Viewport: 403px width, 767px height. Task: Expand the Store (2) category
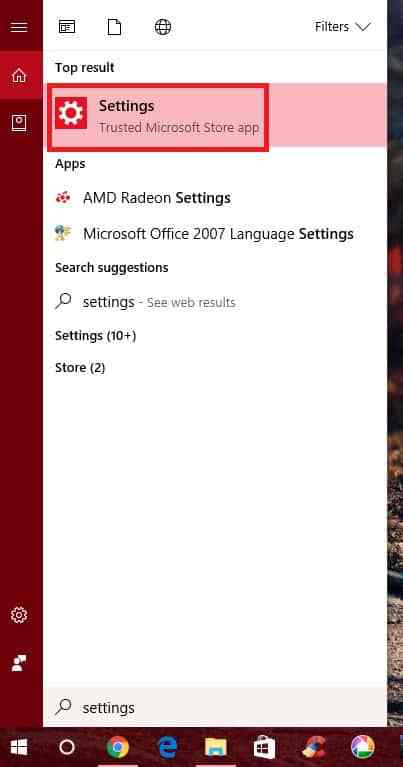[x=80, y=367]
